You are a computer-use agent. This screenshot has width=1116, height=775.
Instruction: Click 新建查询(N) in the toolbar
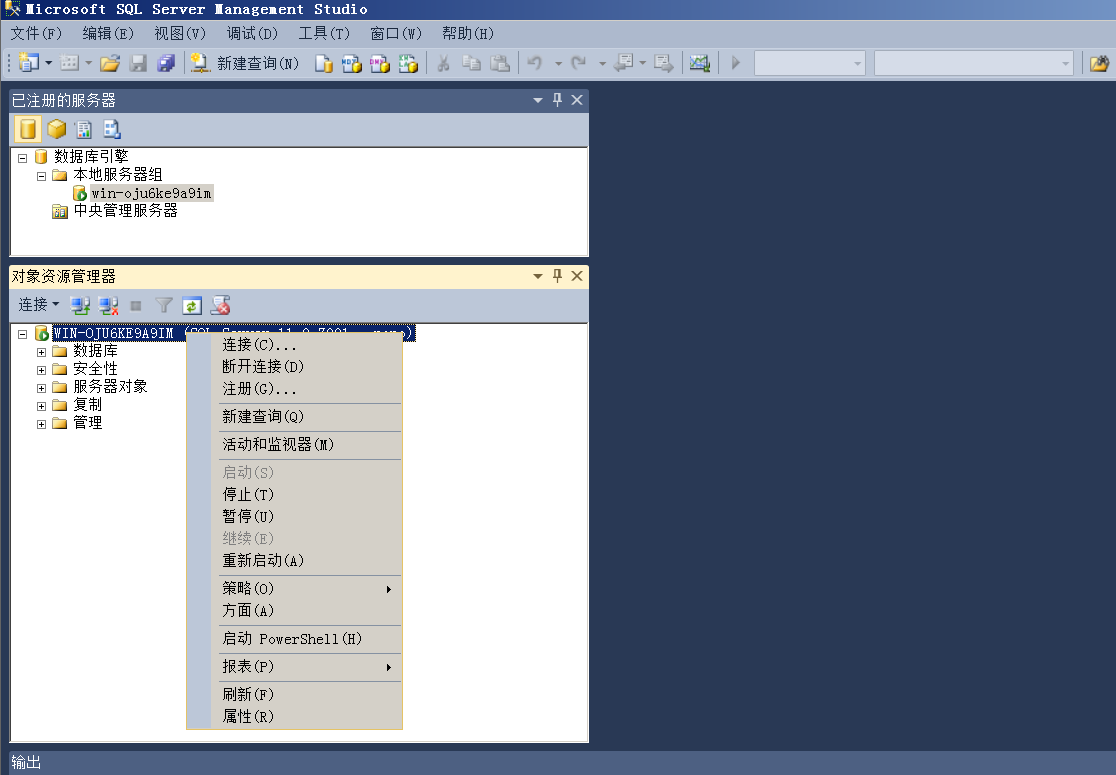[246, 63]
